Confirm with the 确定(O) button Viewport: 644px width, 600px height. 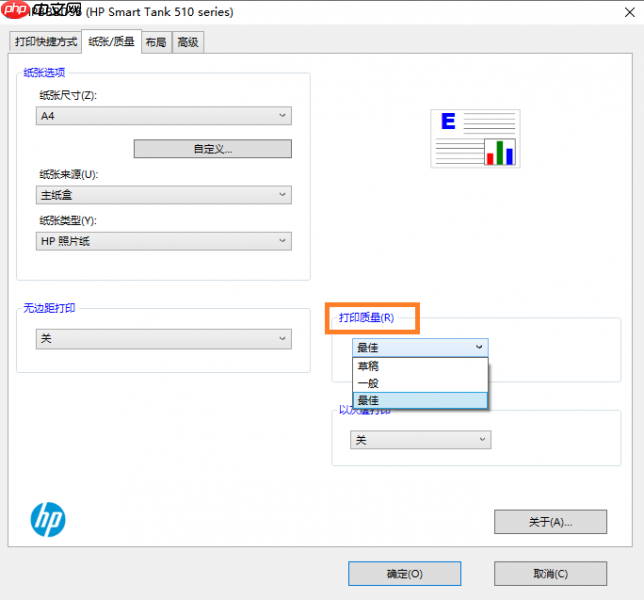pos(405,574)
